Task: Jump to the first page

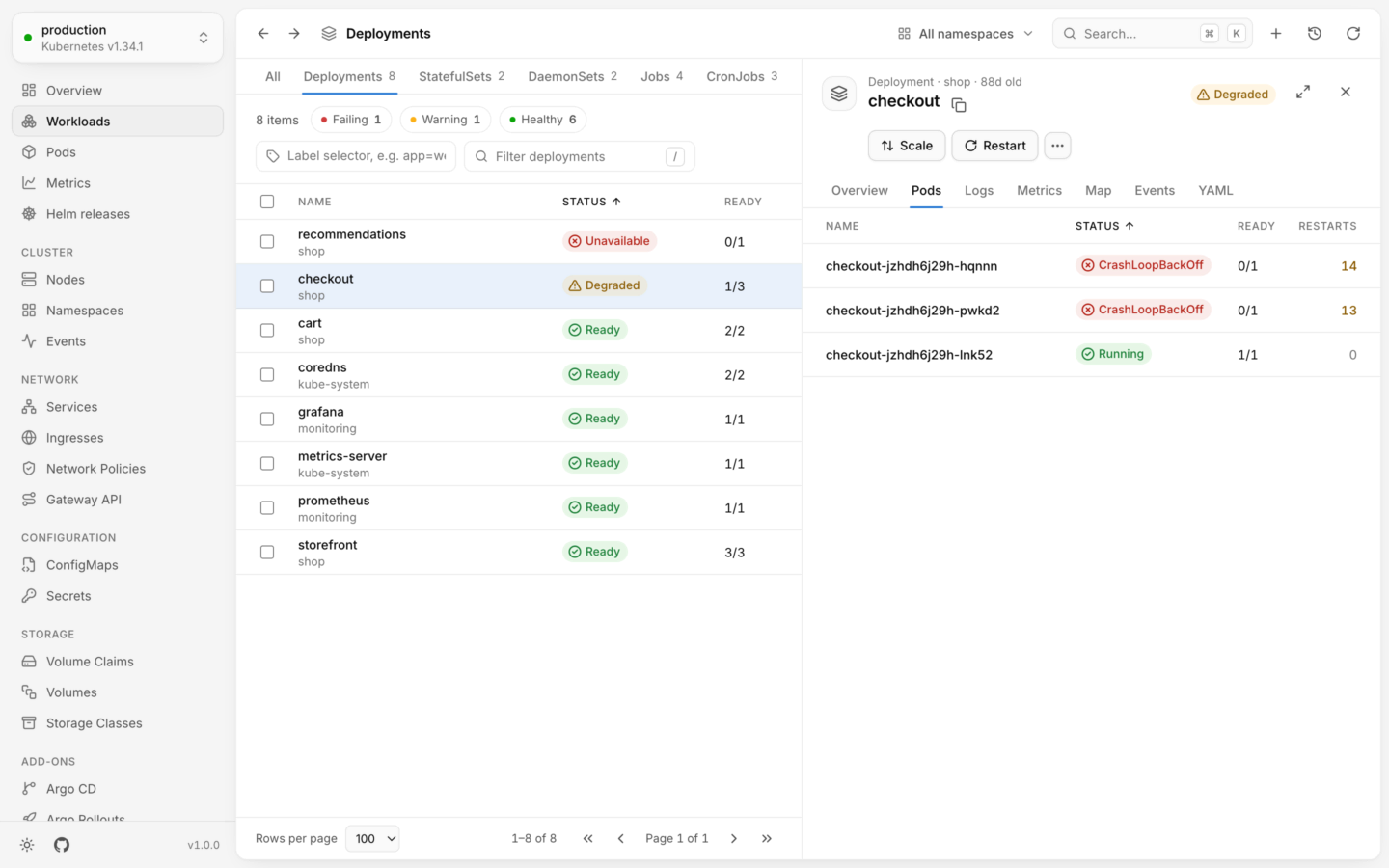Action: click(x=588, y=838)
